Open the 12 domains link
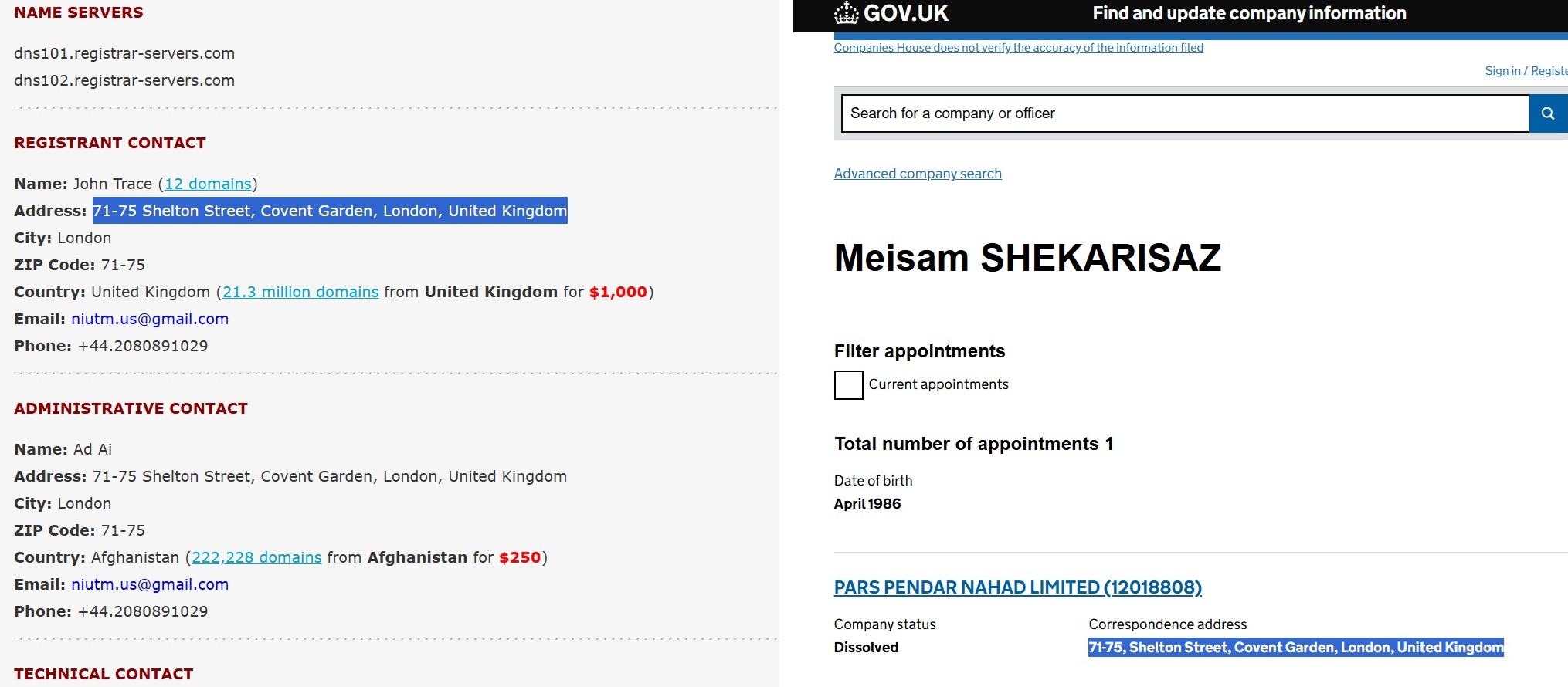 [x=208, y=184]
